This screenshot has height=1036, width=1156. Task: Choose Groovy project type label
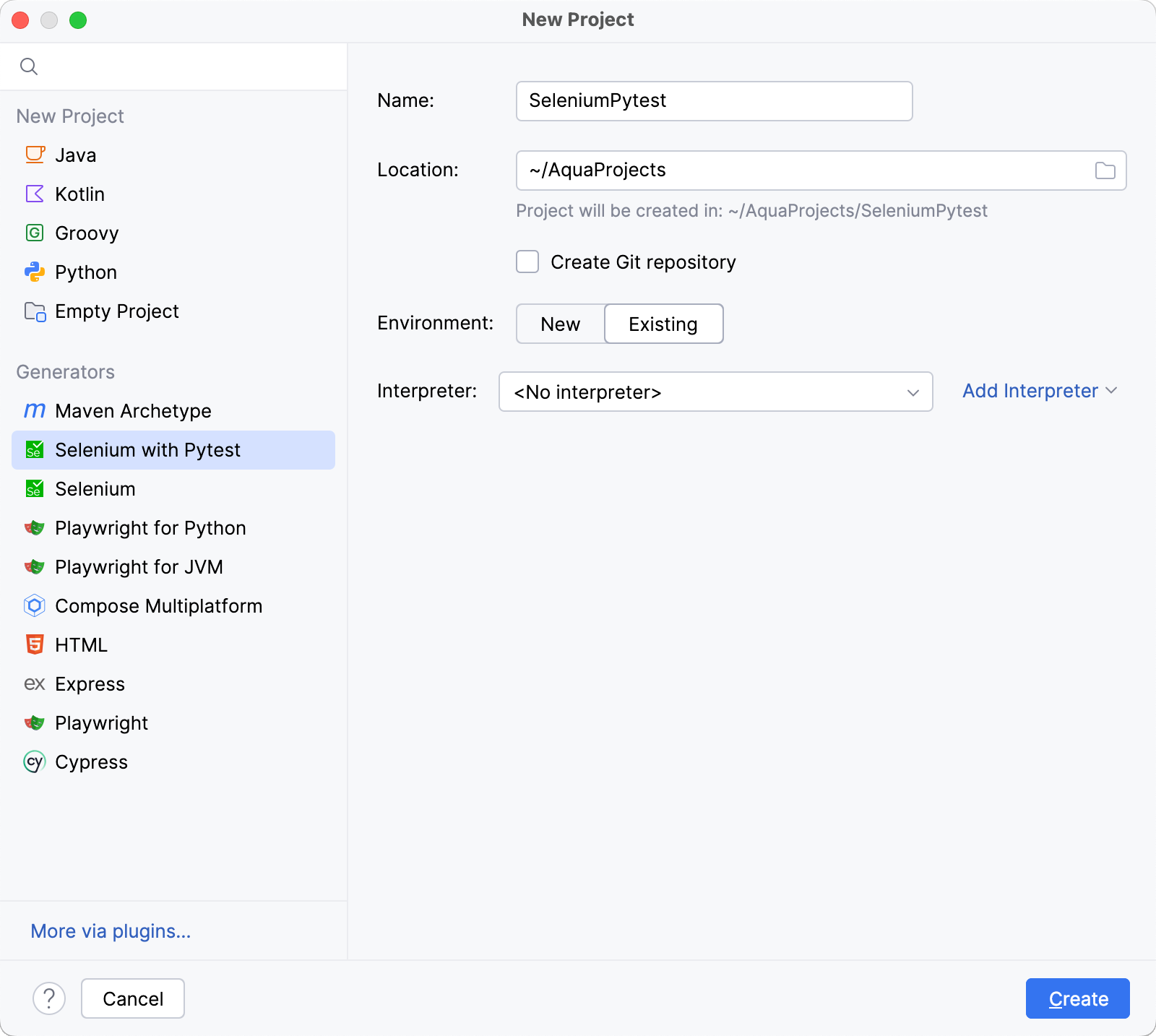[87, 233]
